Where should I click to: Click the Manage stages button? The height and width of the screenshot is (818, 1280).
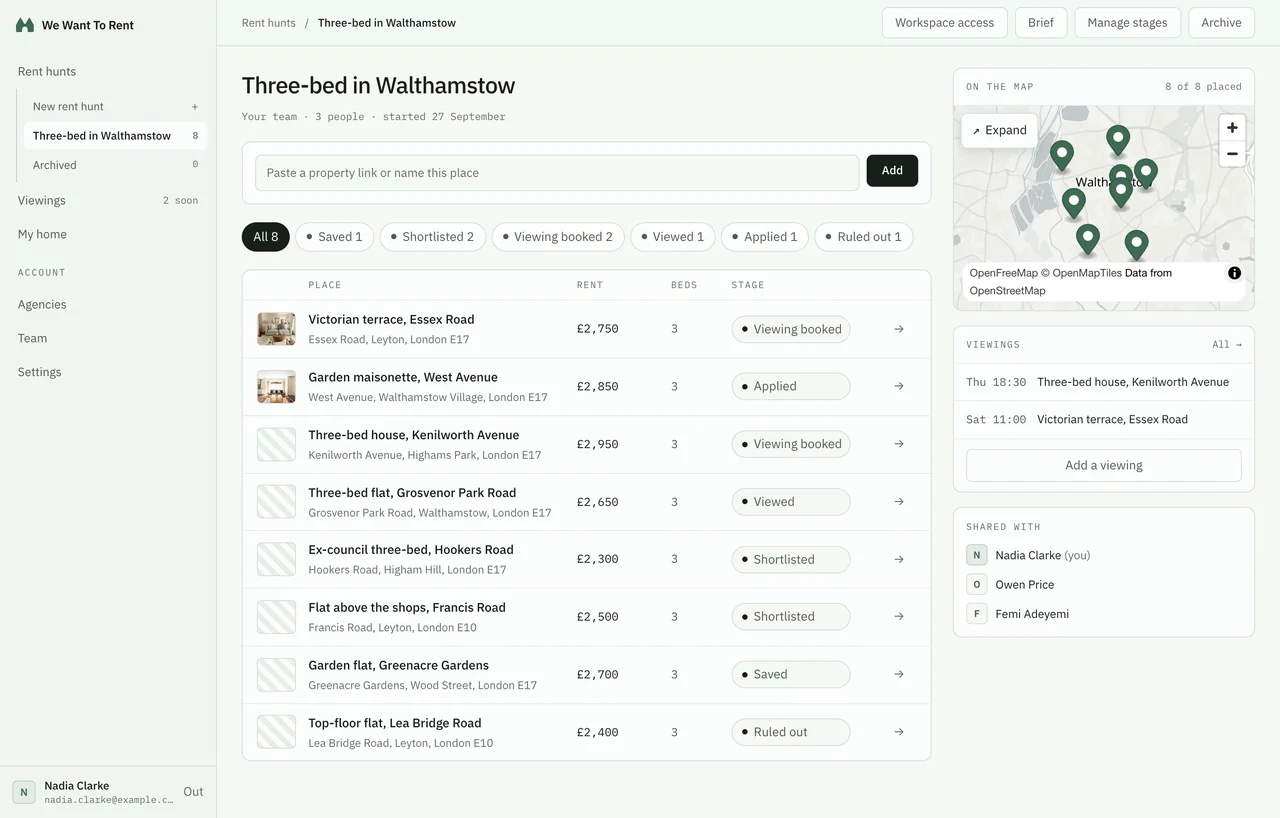1127,23
